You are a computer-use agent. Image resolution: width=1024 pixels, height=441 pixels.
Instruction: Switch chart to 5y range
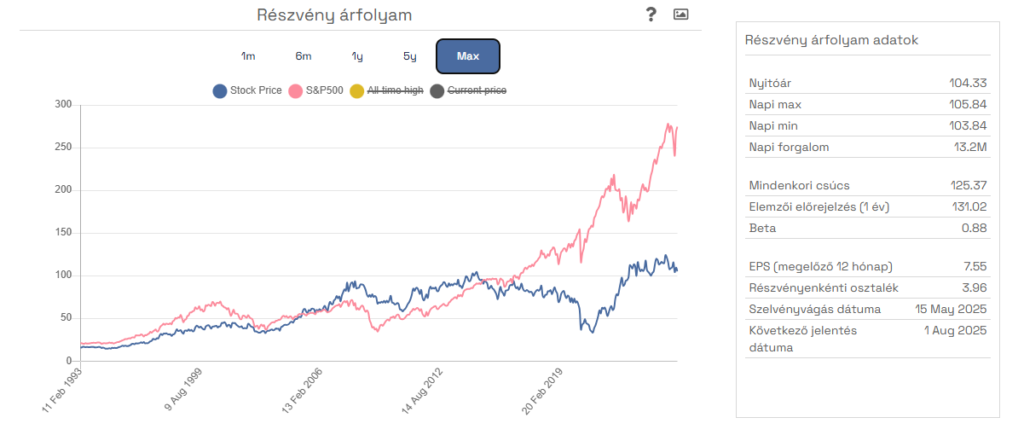(x=409, y=56)
